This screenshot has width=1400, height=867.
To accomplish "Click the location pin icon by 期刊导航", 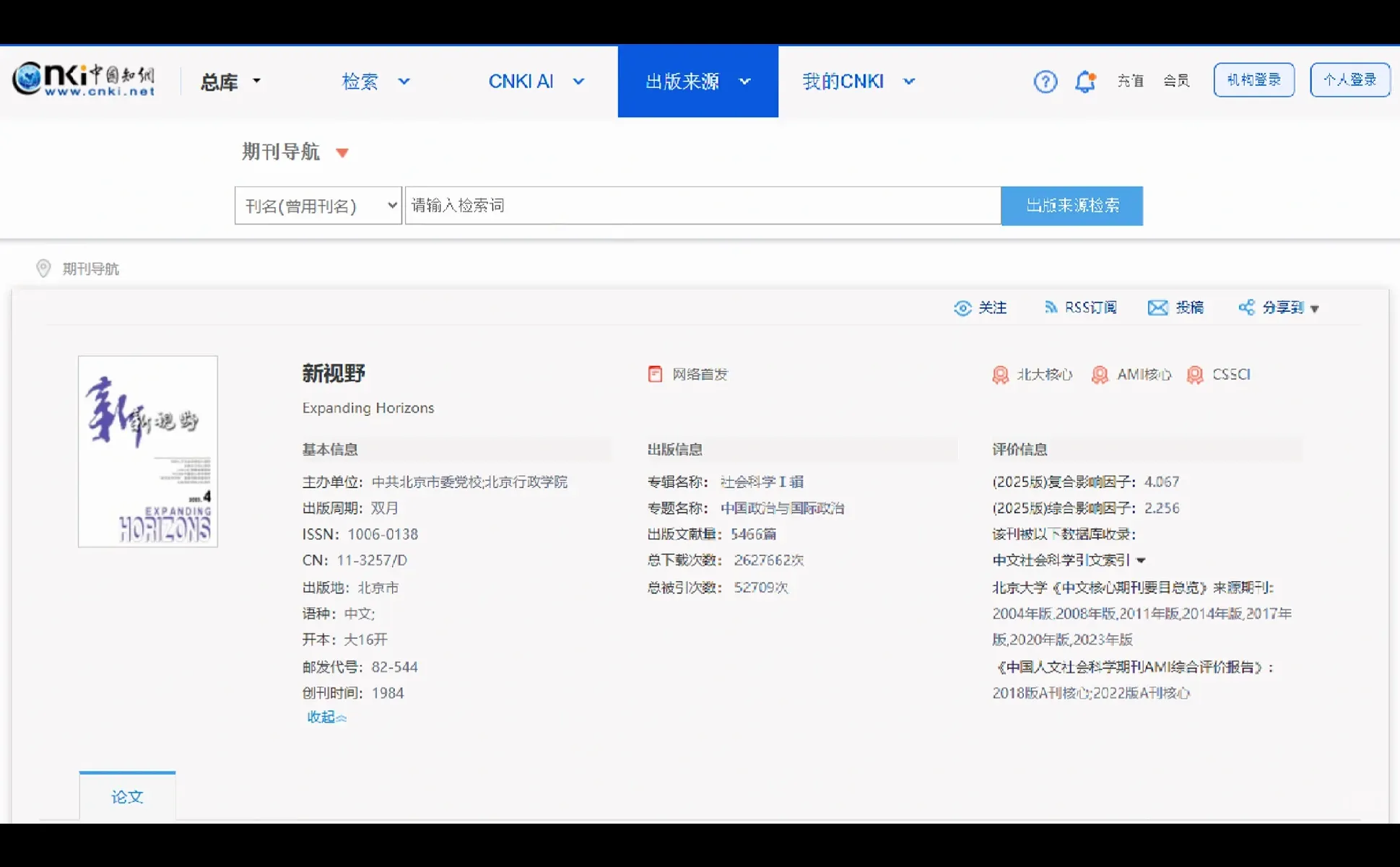I will tap(43, 269).
